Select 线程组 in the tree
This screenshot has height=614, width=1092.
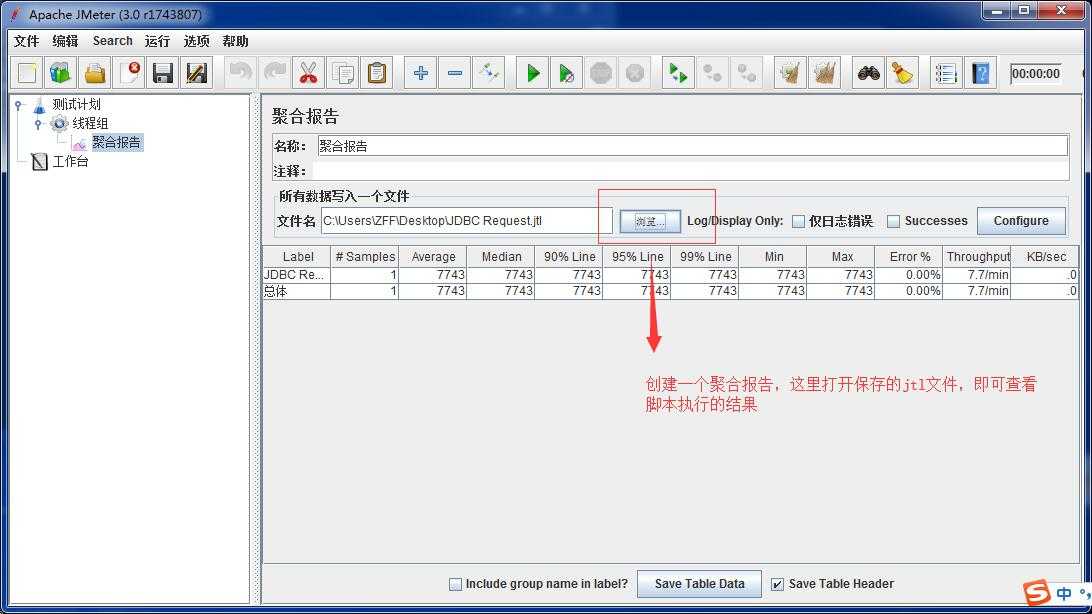90,123
